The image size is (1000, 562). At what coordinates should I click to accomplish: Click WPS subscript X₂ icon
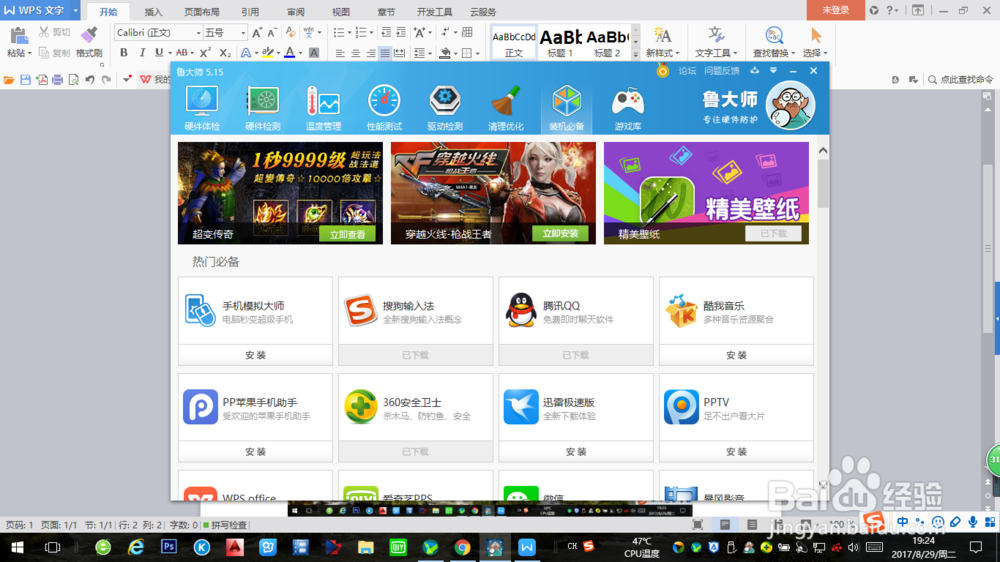pyautogui.click(x=225, y=53)
